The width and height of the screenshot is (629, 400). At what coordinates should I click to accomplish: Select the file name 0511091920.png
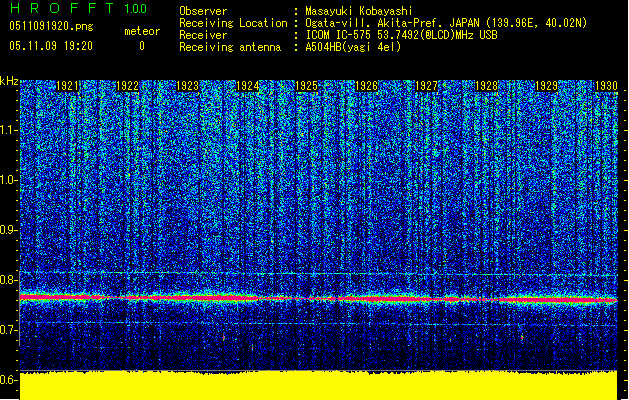tap(51, 26)
